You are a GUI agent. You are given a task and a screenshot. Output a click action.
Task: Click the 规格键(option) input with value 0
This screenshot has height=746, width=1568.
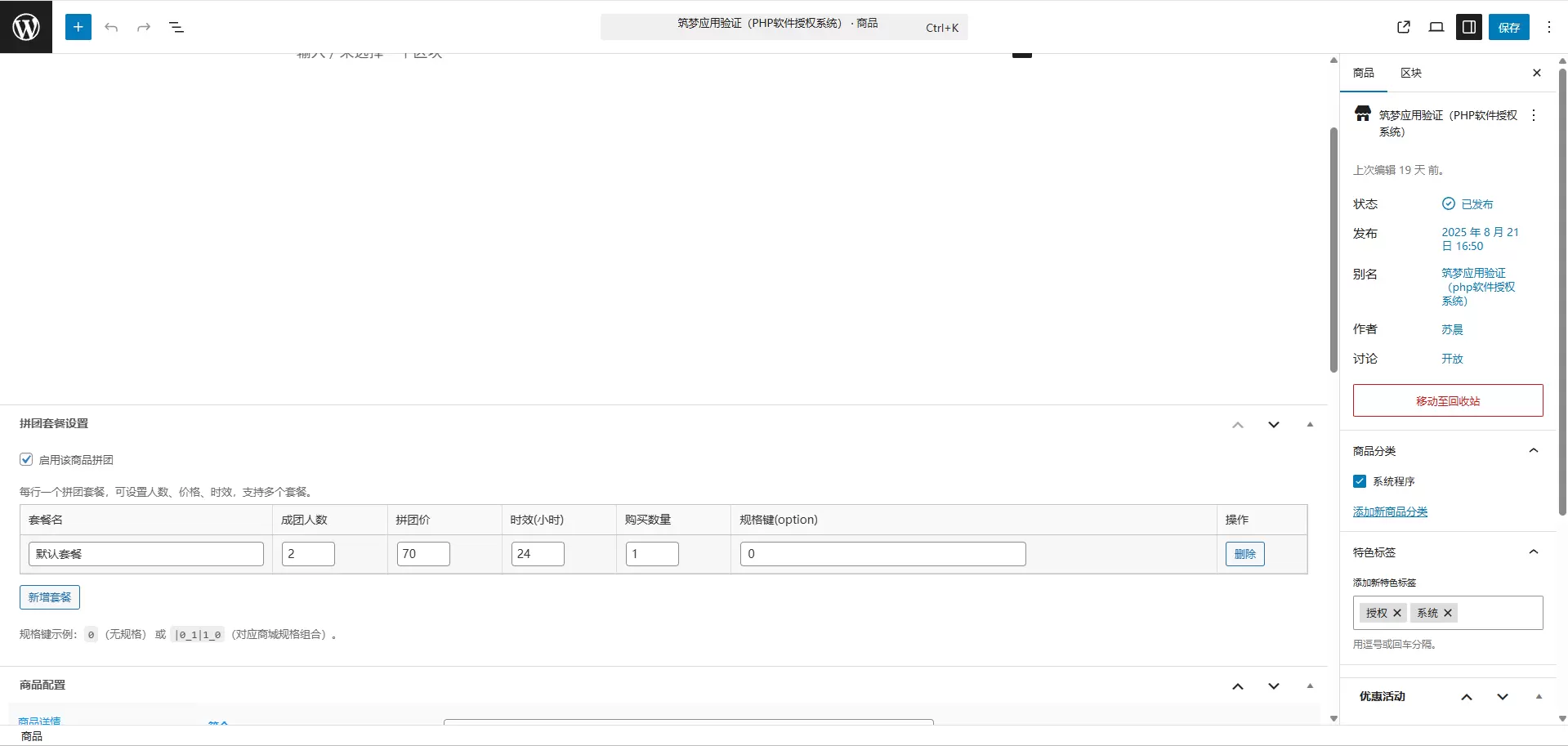point(883,554)
